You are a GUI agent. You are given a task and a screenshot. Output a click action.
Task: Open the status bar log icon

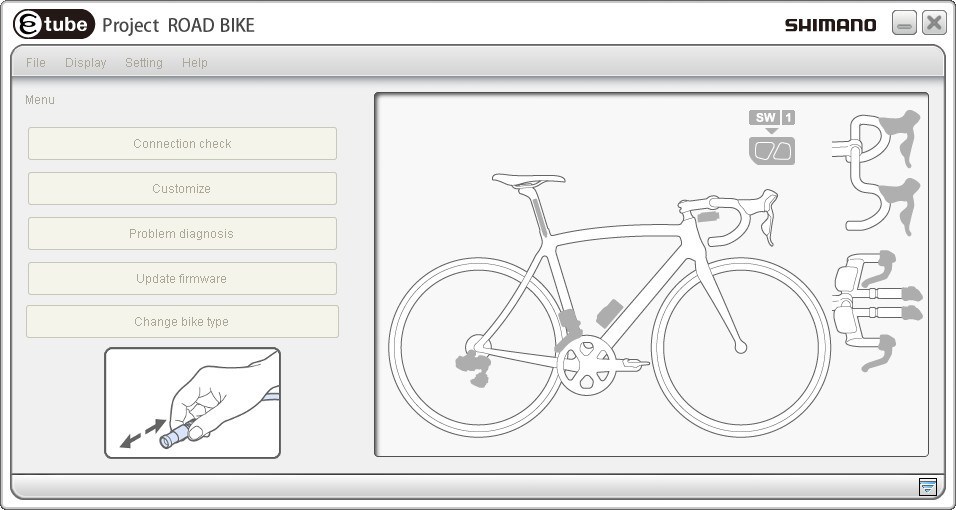pos(927,487)
